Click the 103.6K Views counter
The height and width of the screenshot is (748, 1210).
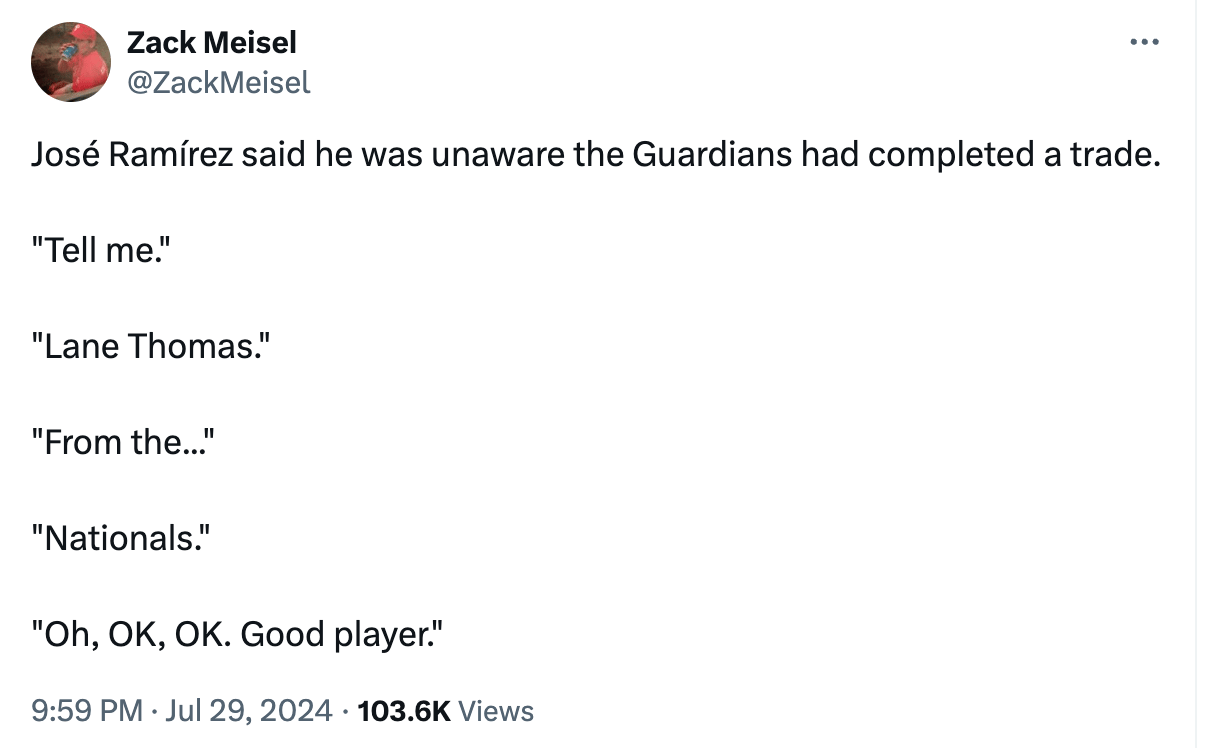pyautogui.click(x=444, y=710)
